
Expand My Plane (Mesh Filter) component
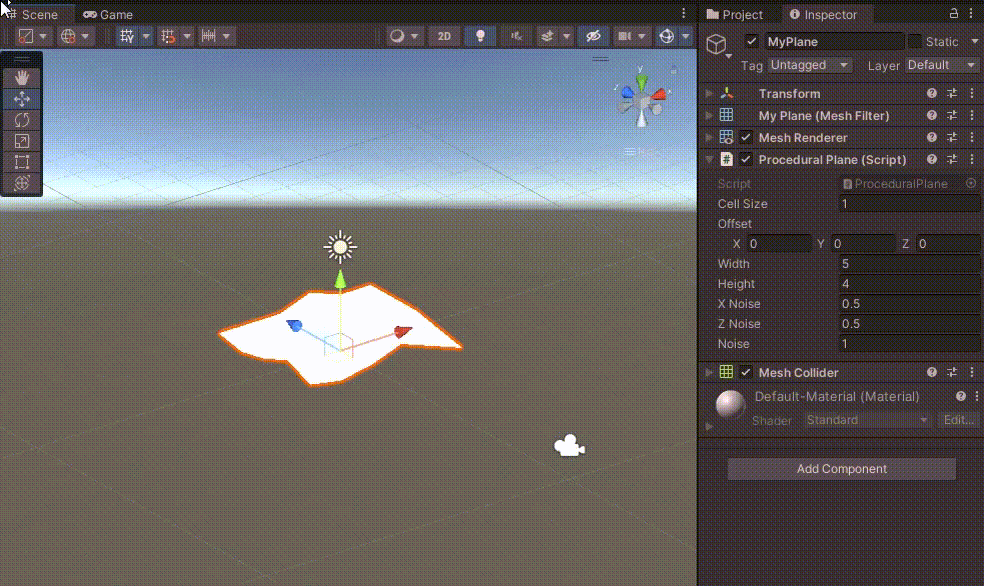click(710, 115)
